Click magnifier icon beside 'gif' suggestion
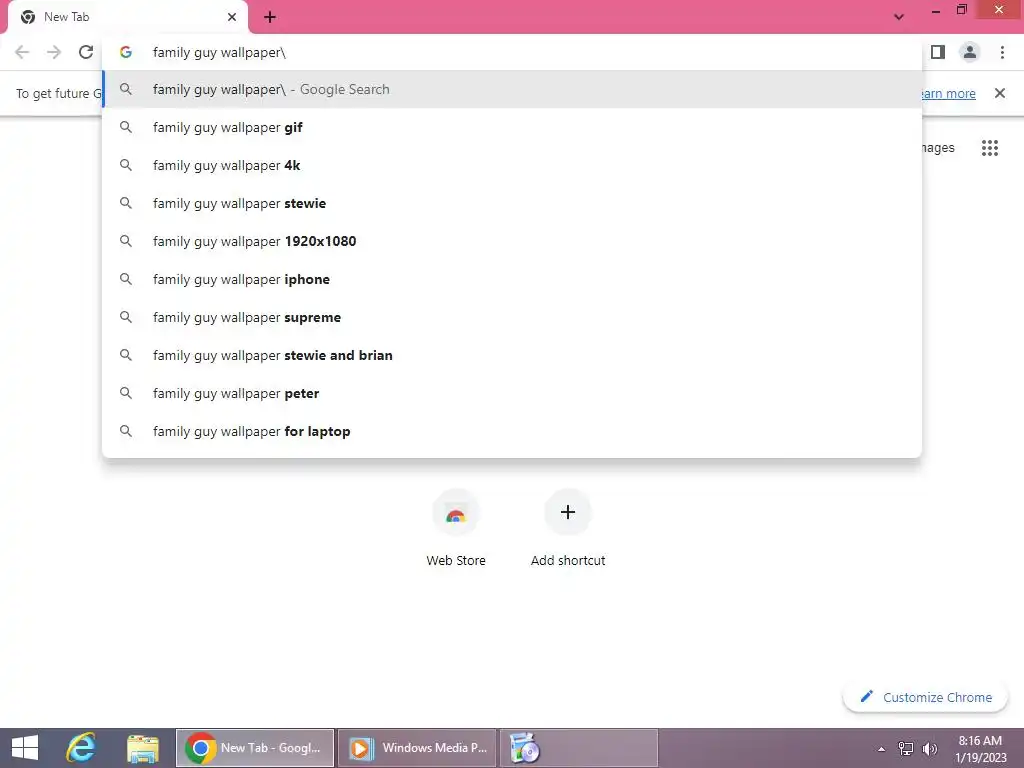Viewport: 1024px width, 768px height. (126, 127)
